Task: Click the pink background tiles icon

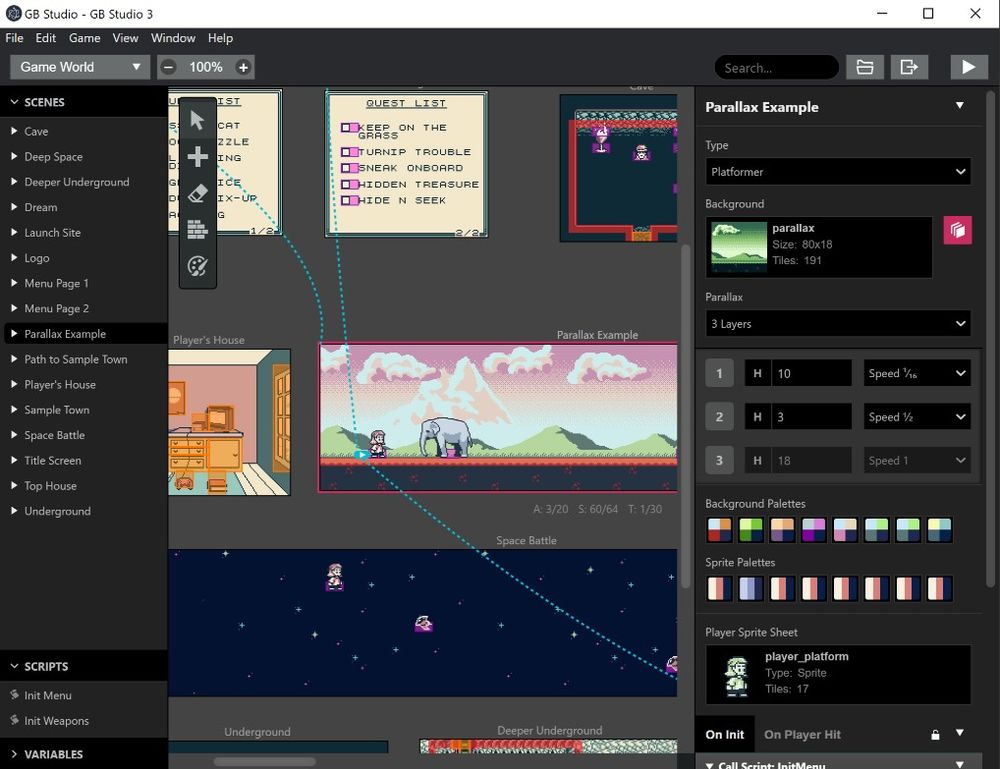Action: point(958,230)
